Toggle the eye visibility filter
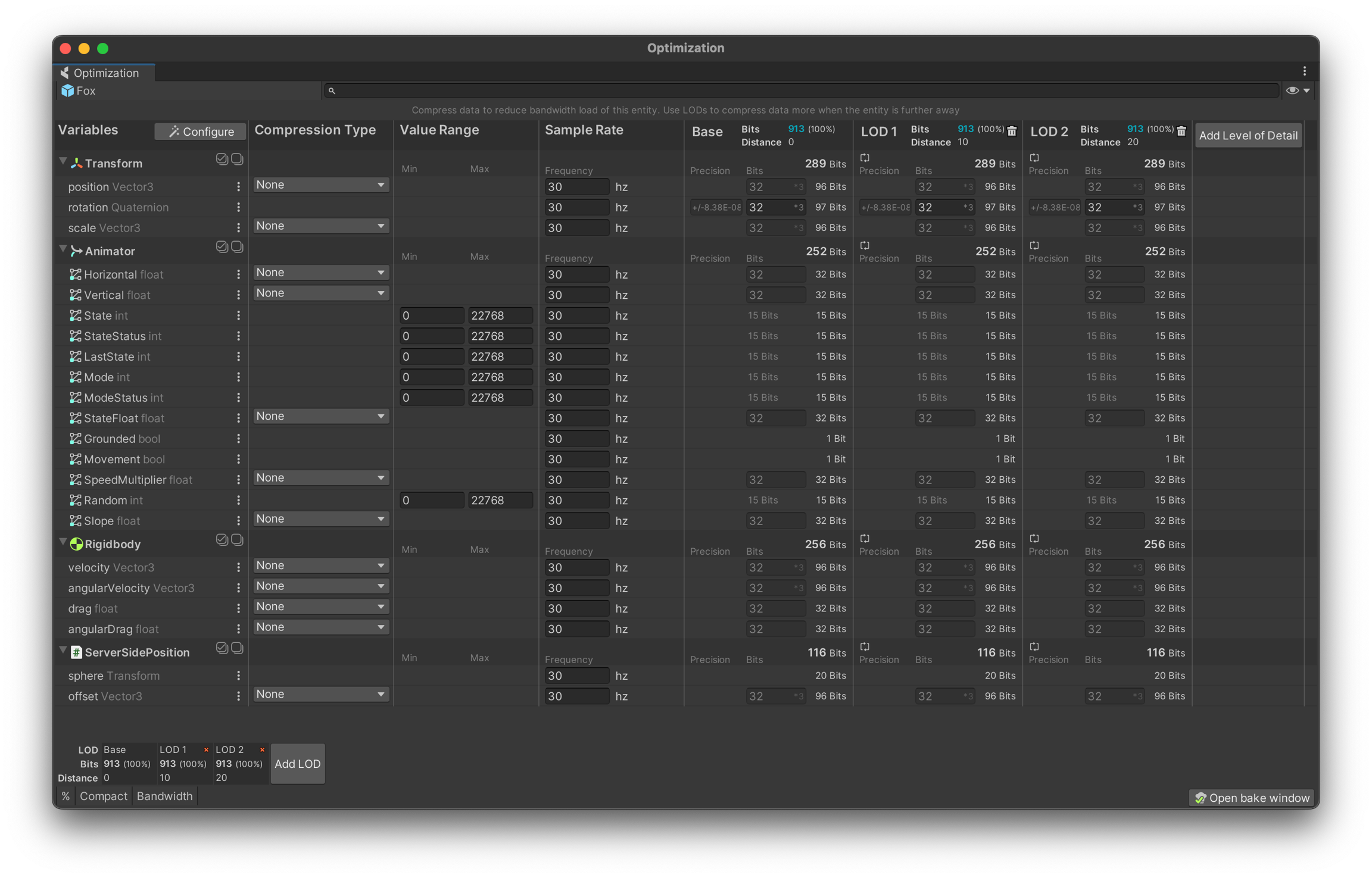 (1292, 90)
